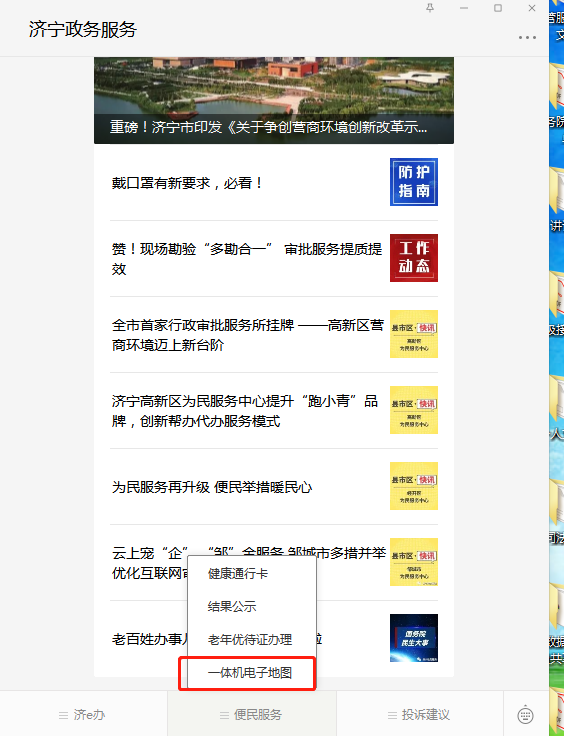The image size is (564, 736).
Task: Expand the 投诉建议 bottom menu
Action: [x=420, y=715]
